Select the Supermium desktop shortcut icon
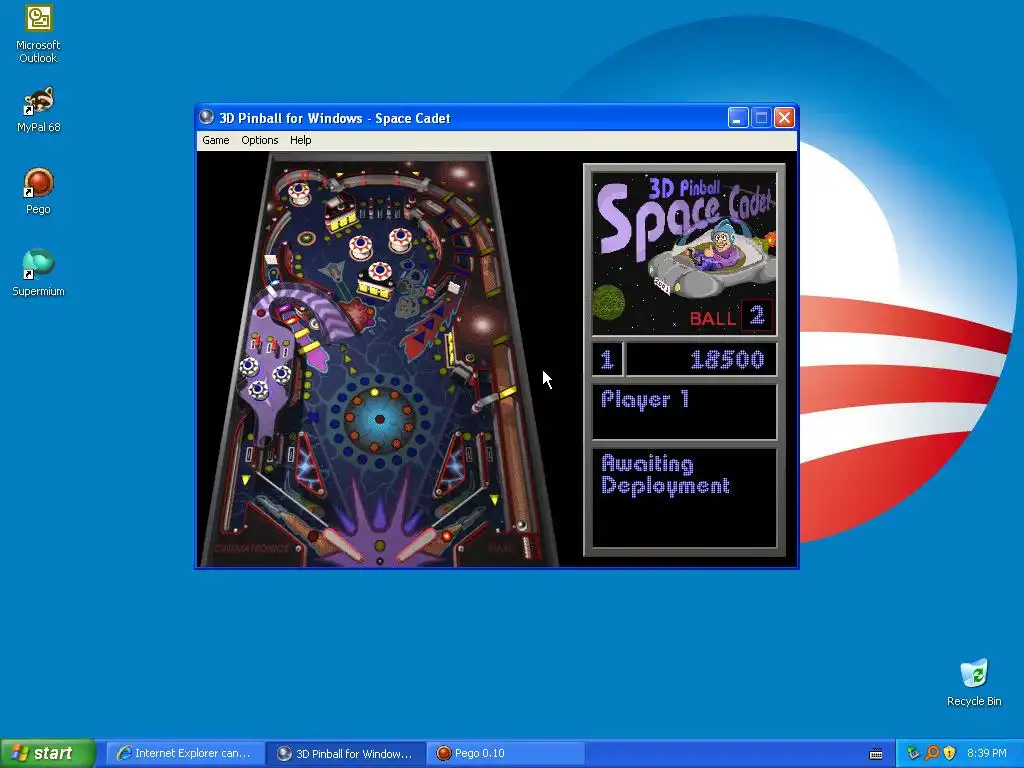The height and width of the screenshot is (768, 1024). [38, 273]
